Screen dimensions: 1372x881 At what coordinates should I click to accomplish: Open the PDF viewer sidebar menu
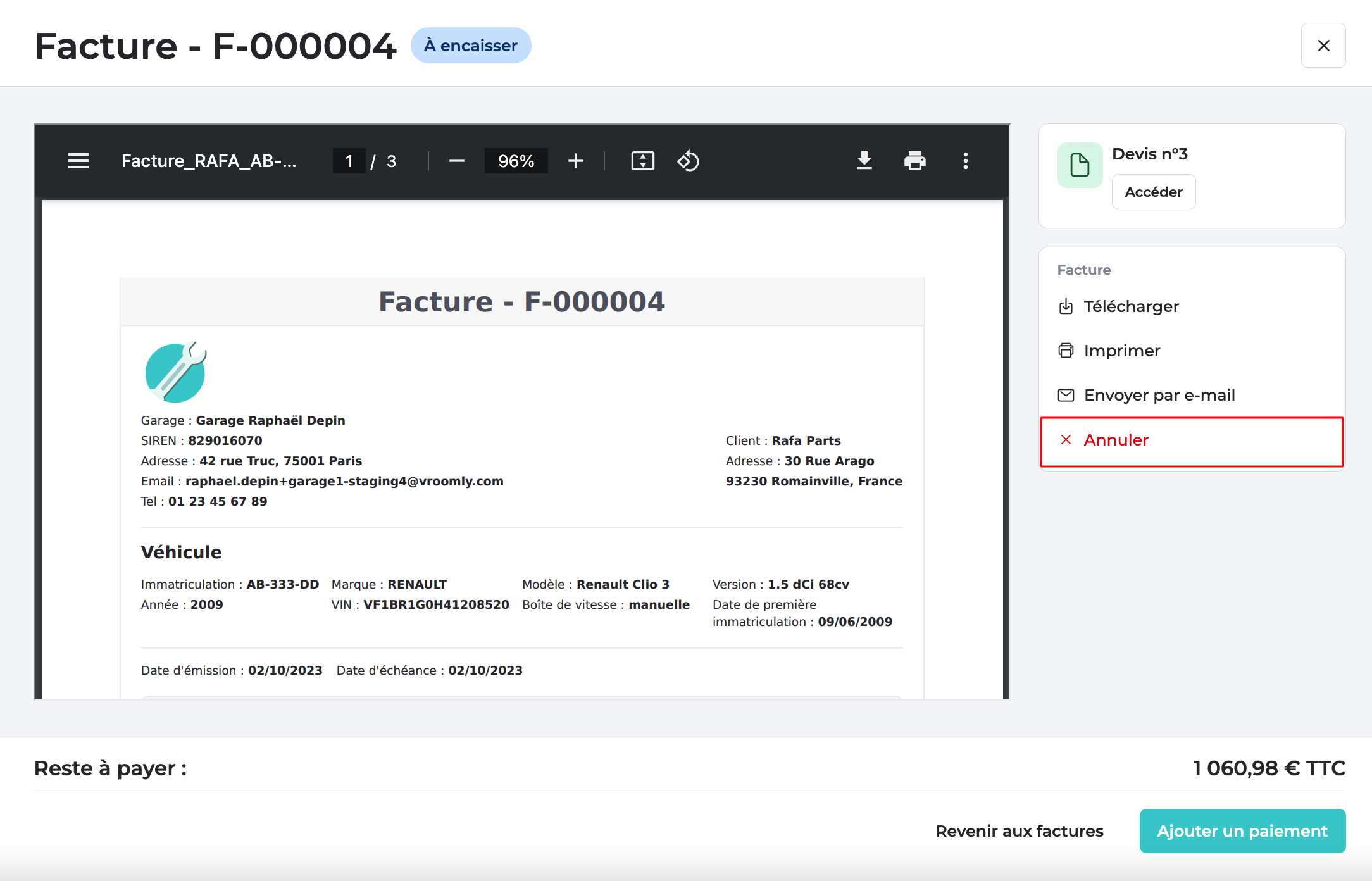click(78, 161)
